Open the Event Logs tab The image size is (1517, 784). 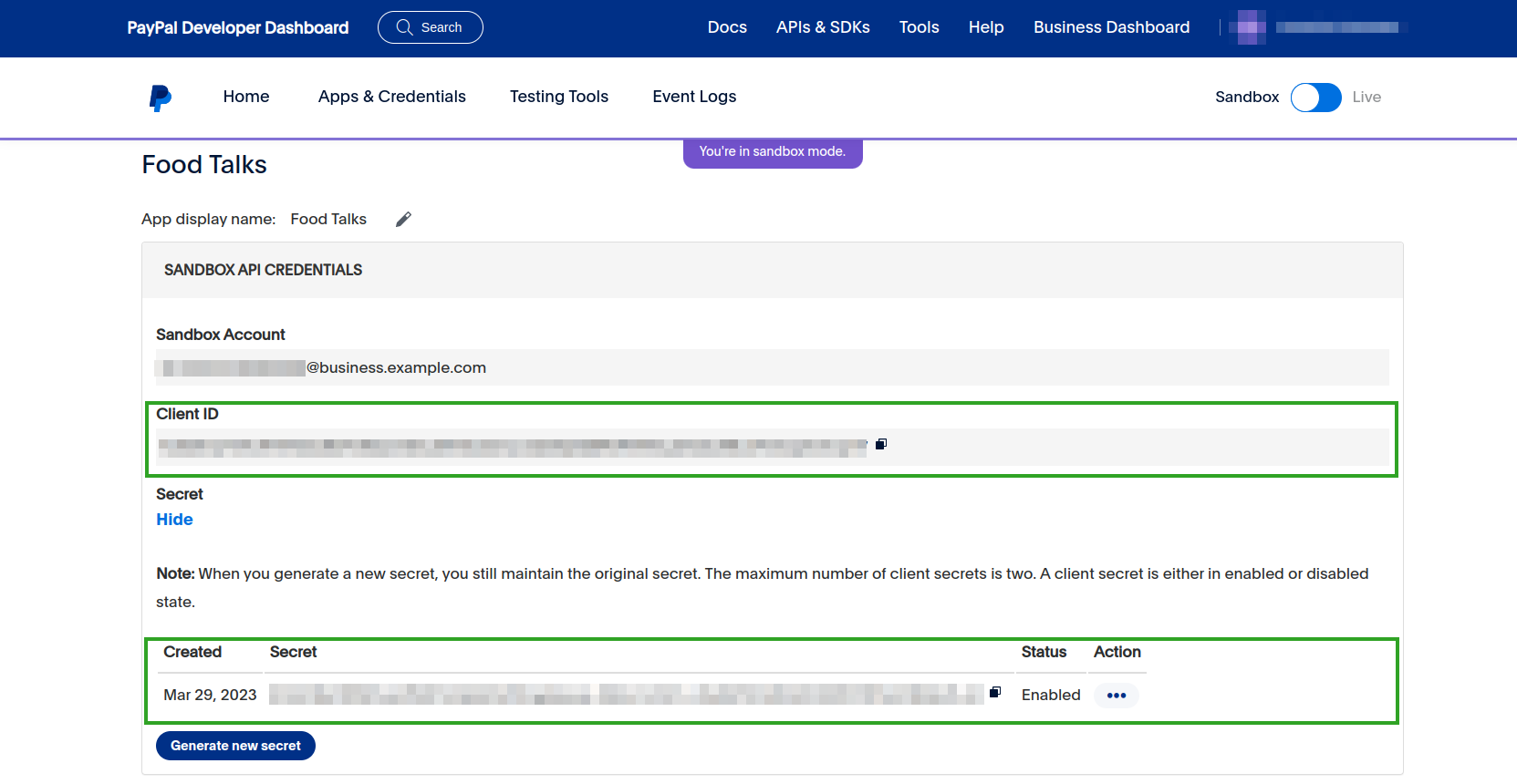tap(694, 97)
